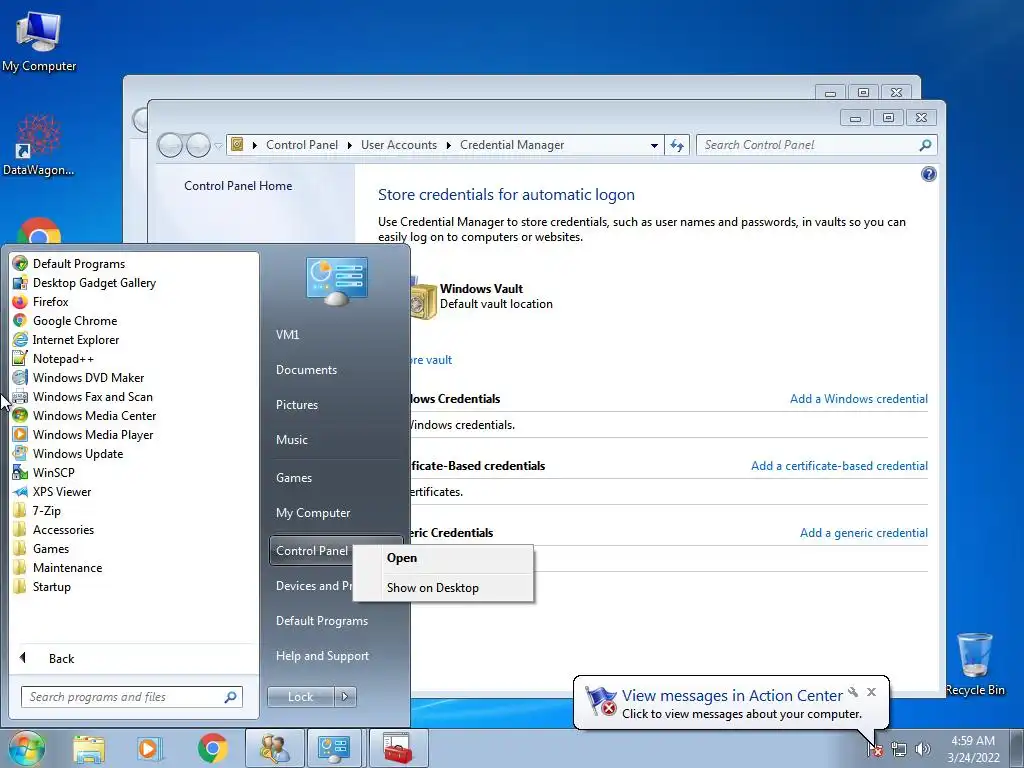
Task: Open Pictures from the Start menu
Action: pos(296,405)
